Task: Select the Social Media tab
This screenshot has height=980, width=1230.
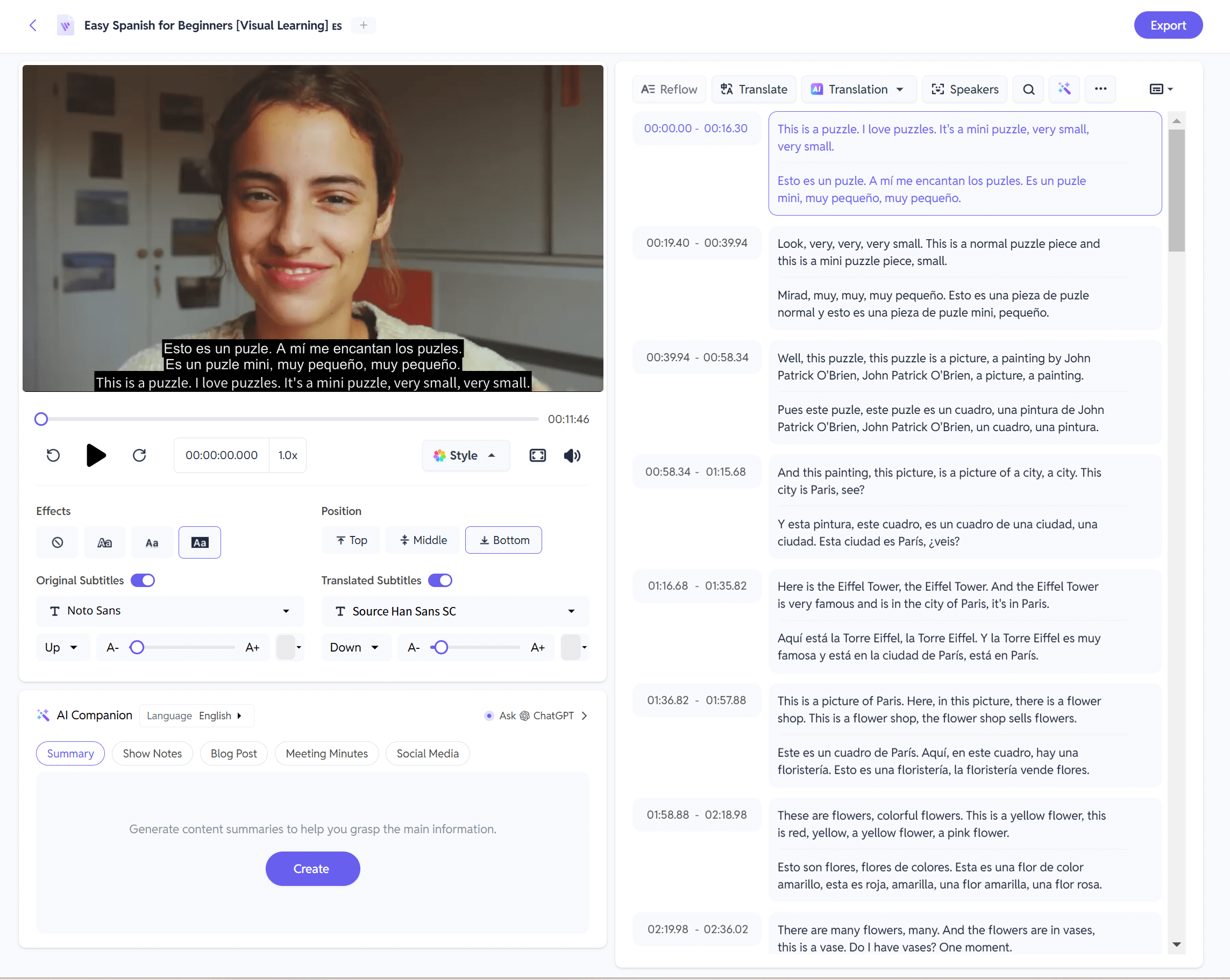Action: pos(428,753)
